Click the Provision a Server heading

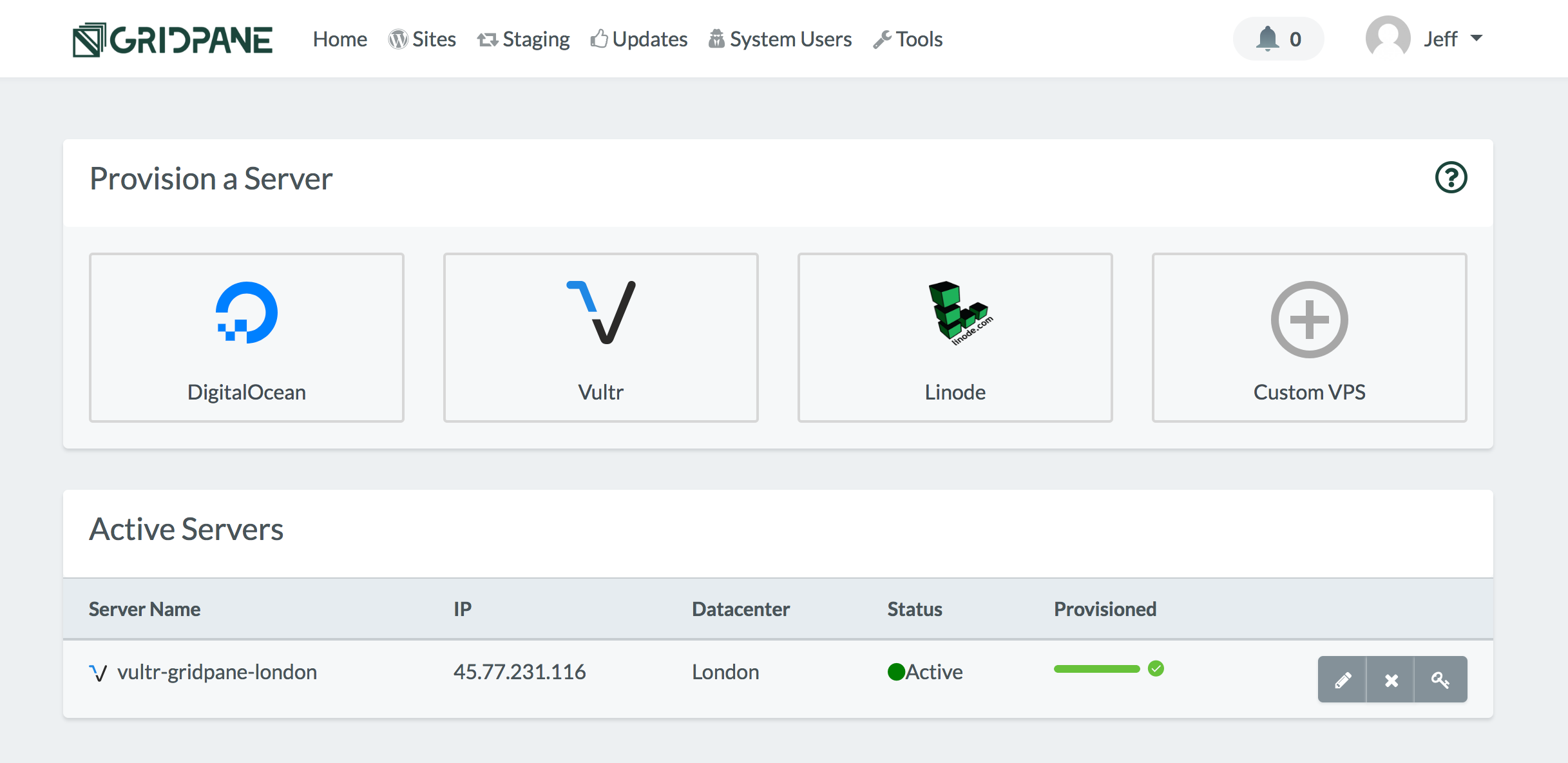click(x=211, y=179)
